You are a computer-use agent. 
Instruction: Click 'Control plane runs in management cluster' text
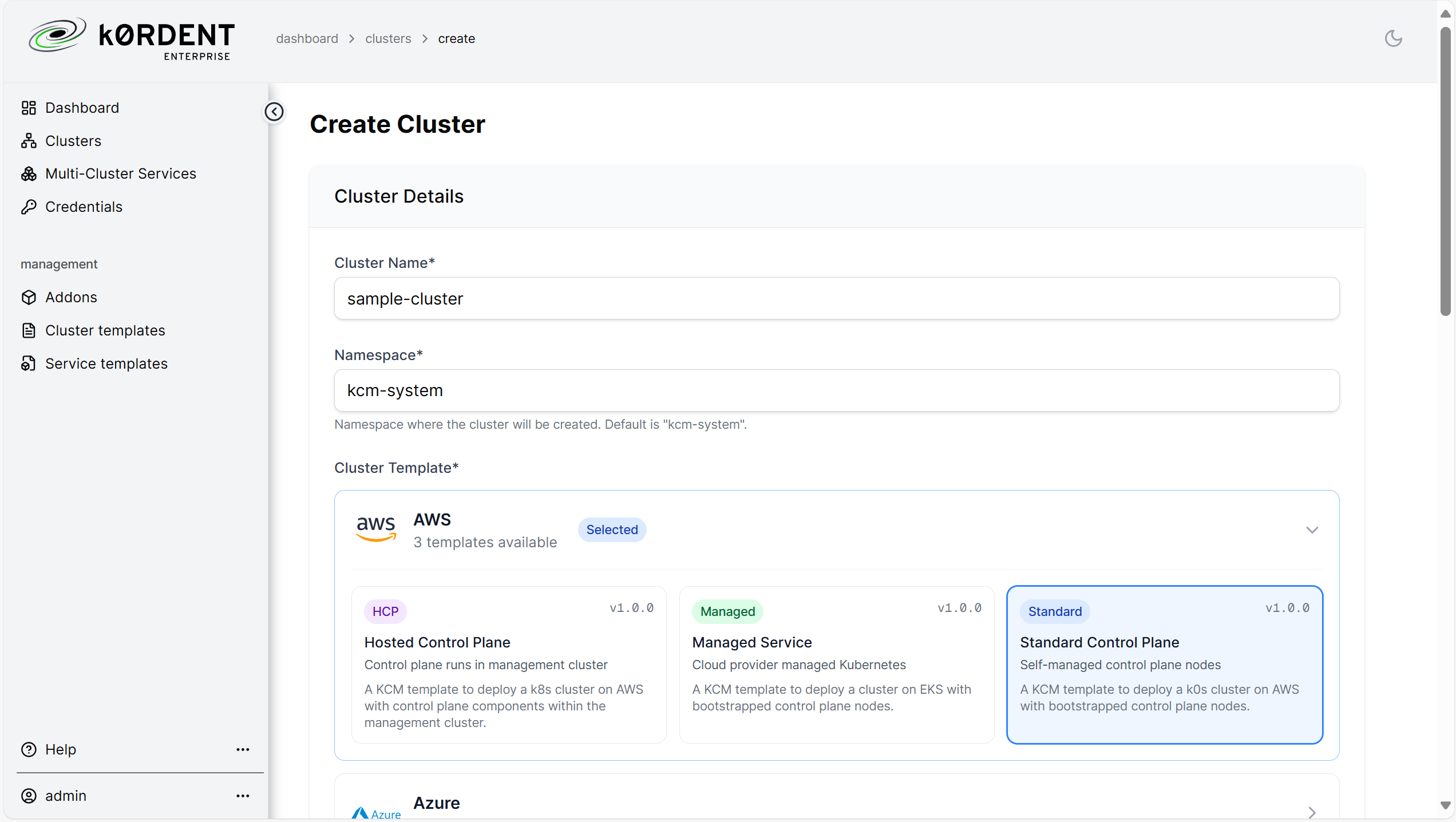tap(486, 665)
